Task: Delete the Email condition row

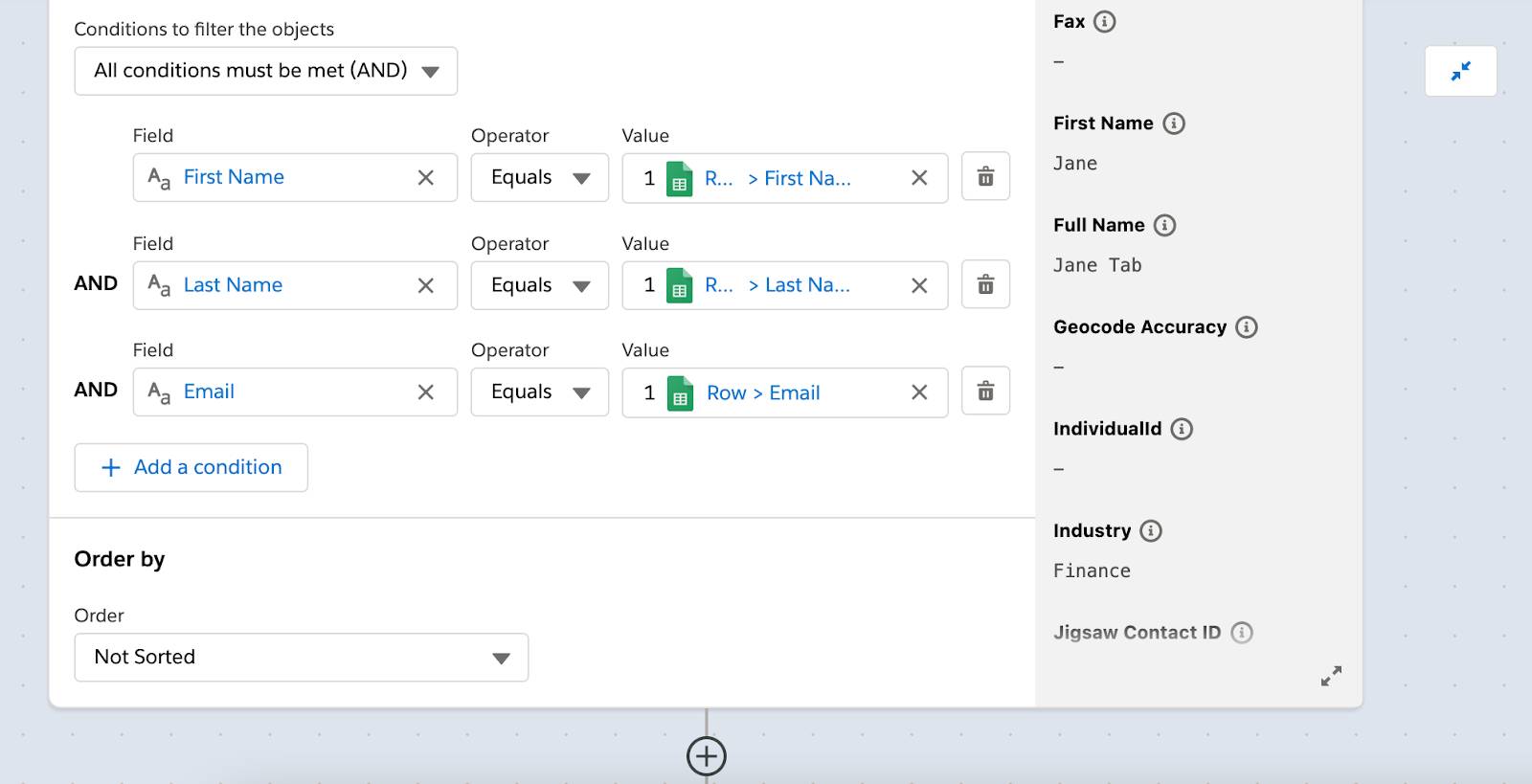Action: [x=985, y=392]
